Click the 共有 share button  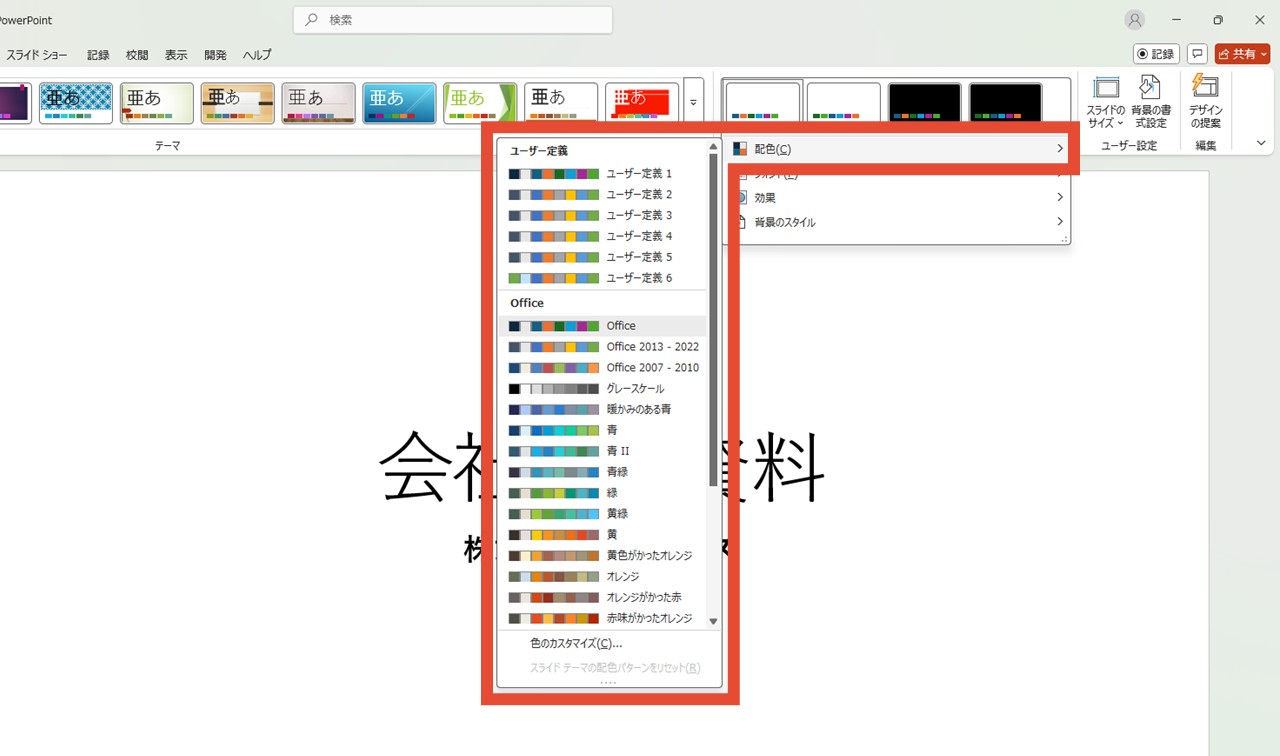tap(1242, 54)
